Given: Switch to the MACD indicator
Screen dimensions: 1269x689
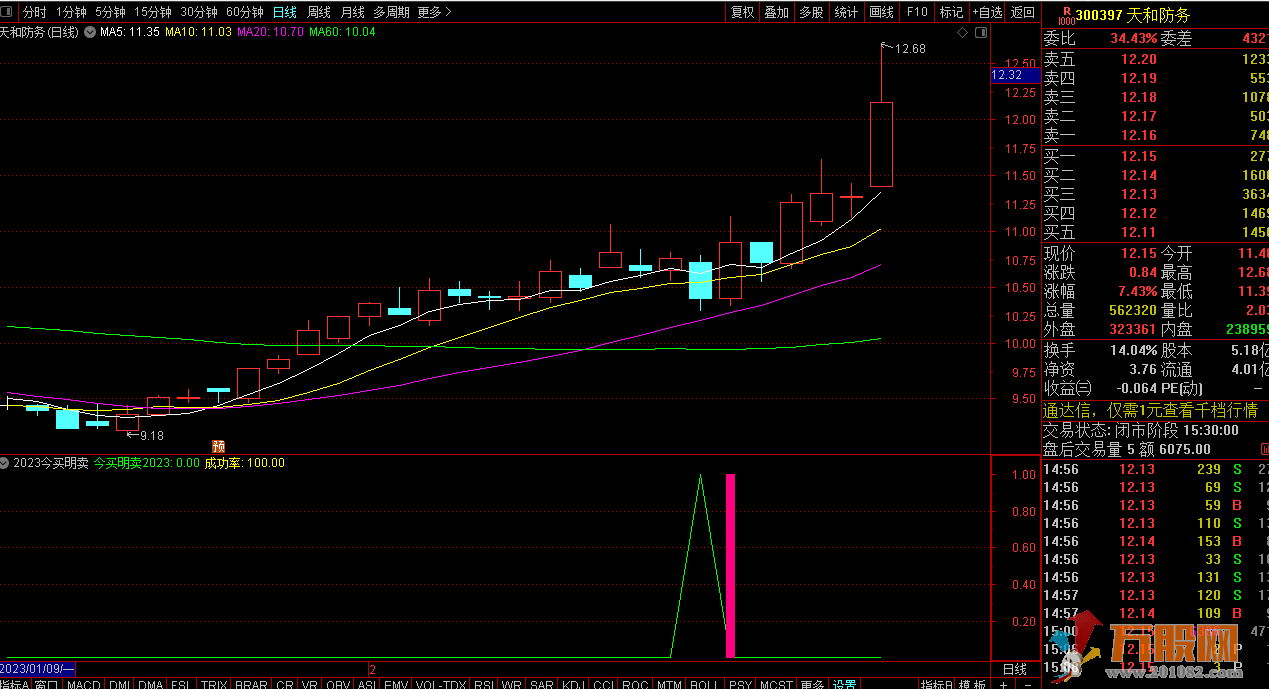Looking at the screenshot, I should 83,685.
